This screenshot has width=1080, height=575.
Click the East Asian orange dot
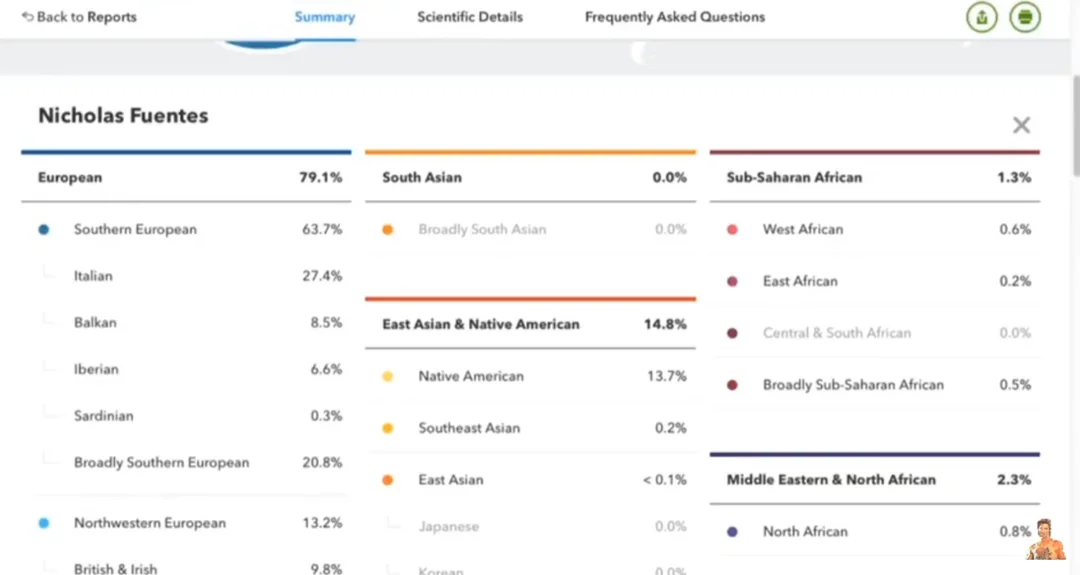(388, 480)
